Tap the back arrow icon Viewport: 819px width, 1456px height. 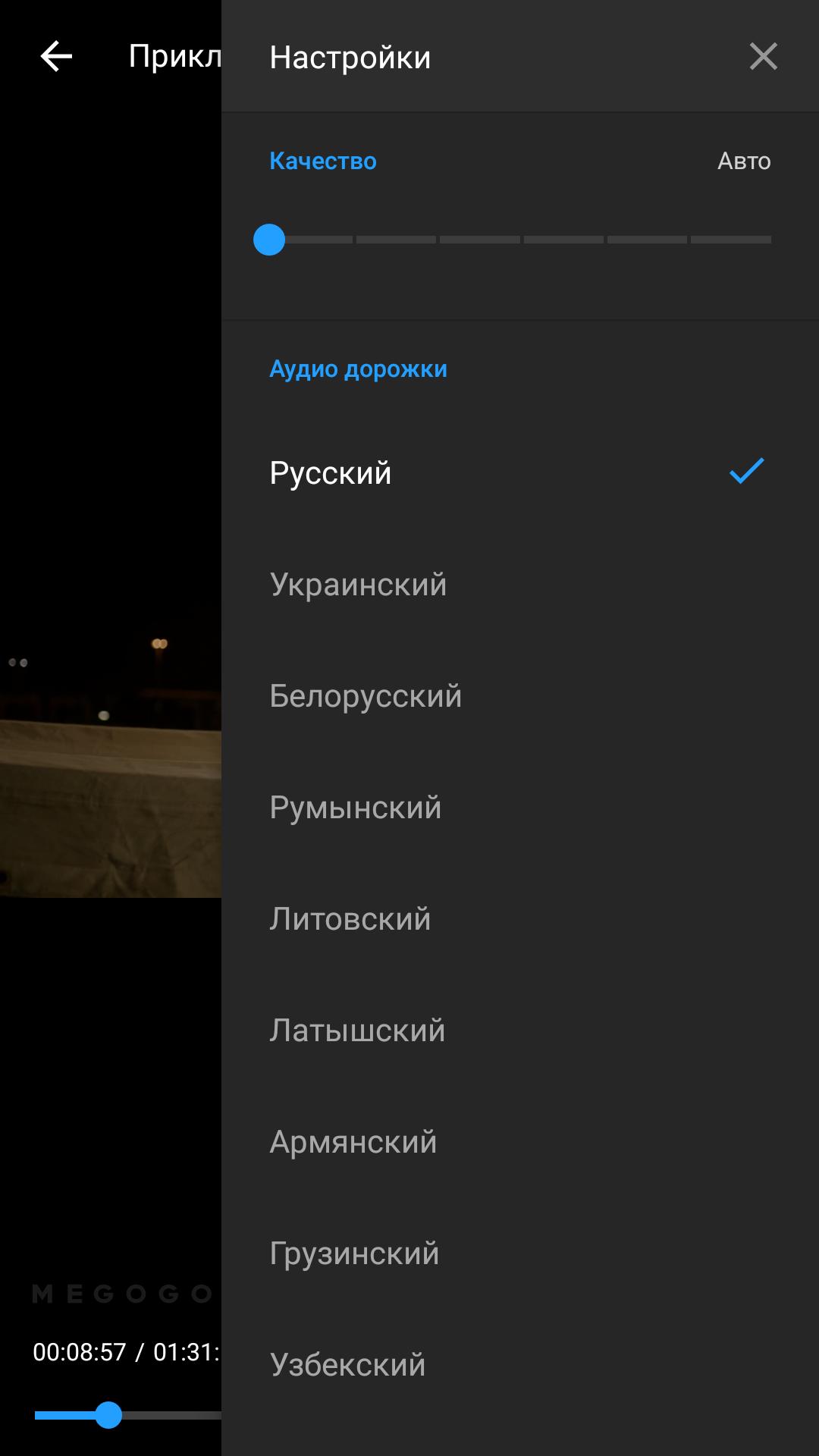click(x=56, y=56)
